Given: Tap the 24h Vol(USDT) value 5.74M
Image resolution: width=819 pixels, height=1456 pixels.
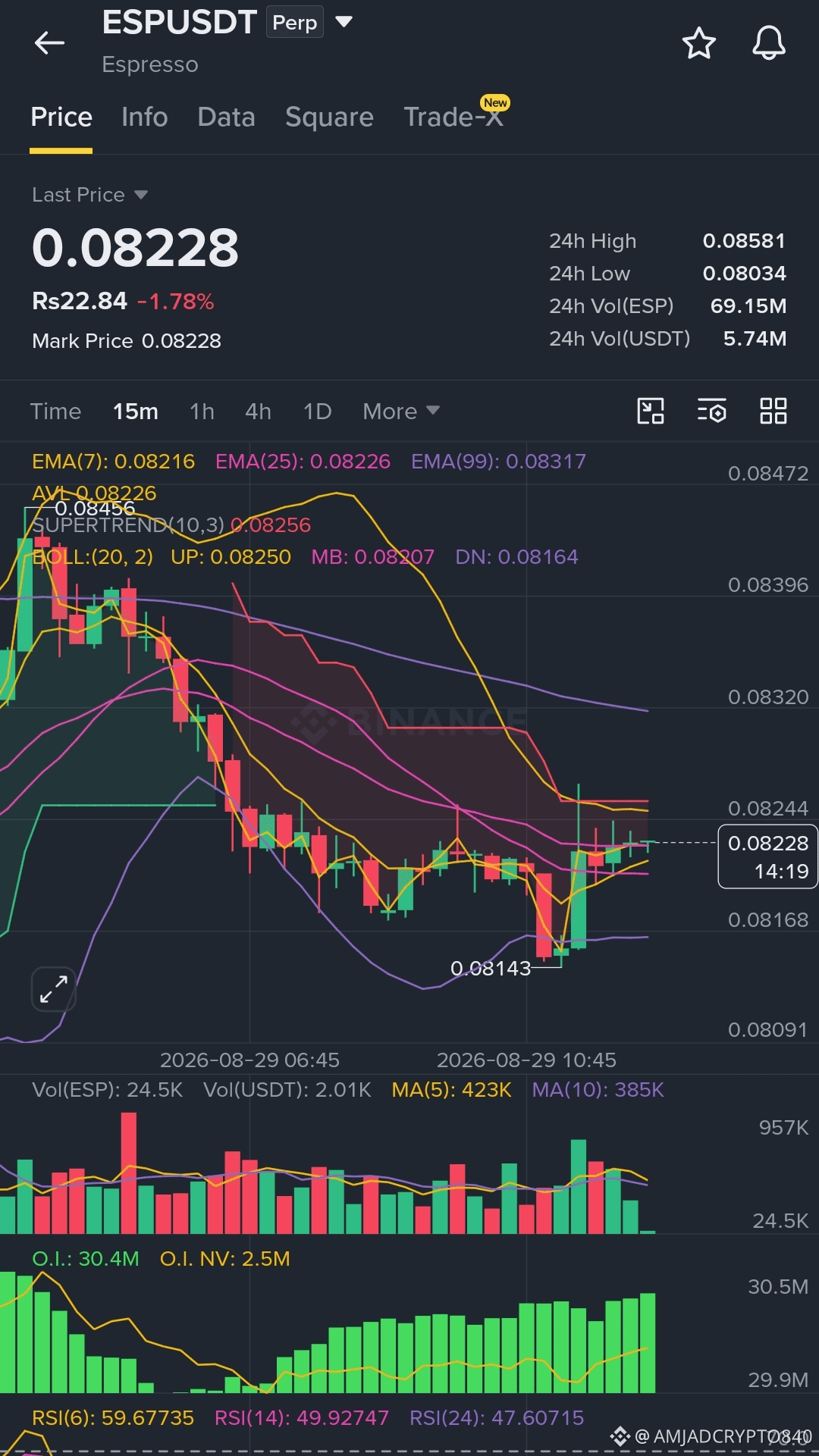Looking at the screenshot, I should pos(755,339).
